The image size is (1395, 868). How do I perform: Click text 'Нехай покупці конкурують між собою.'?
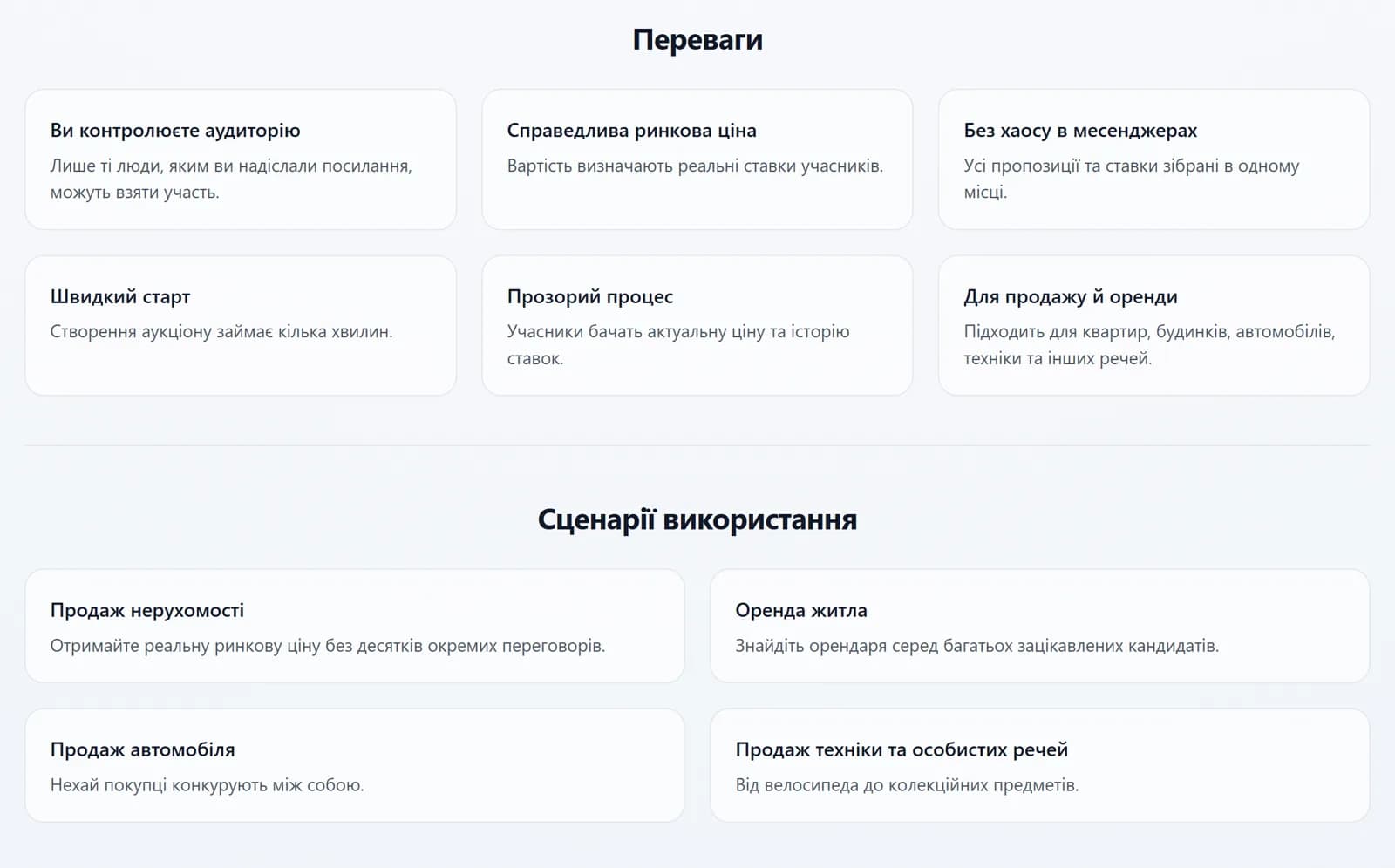(207, 785)
